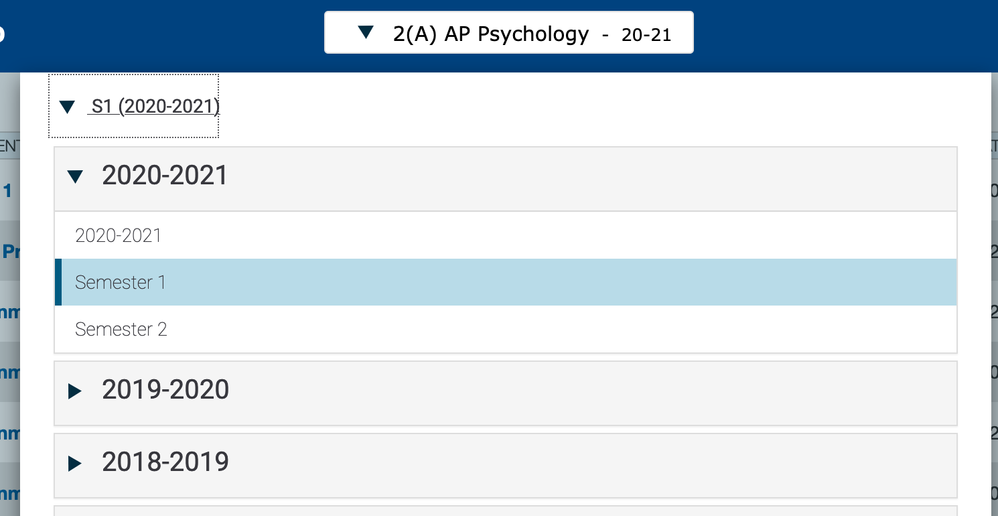Click the triangle icon in the course selector
Screen dimensions: 998x516
366,33
